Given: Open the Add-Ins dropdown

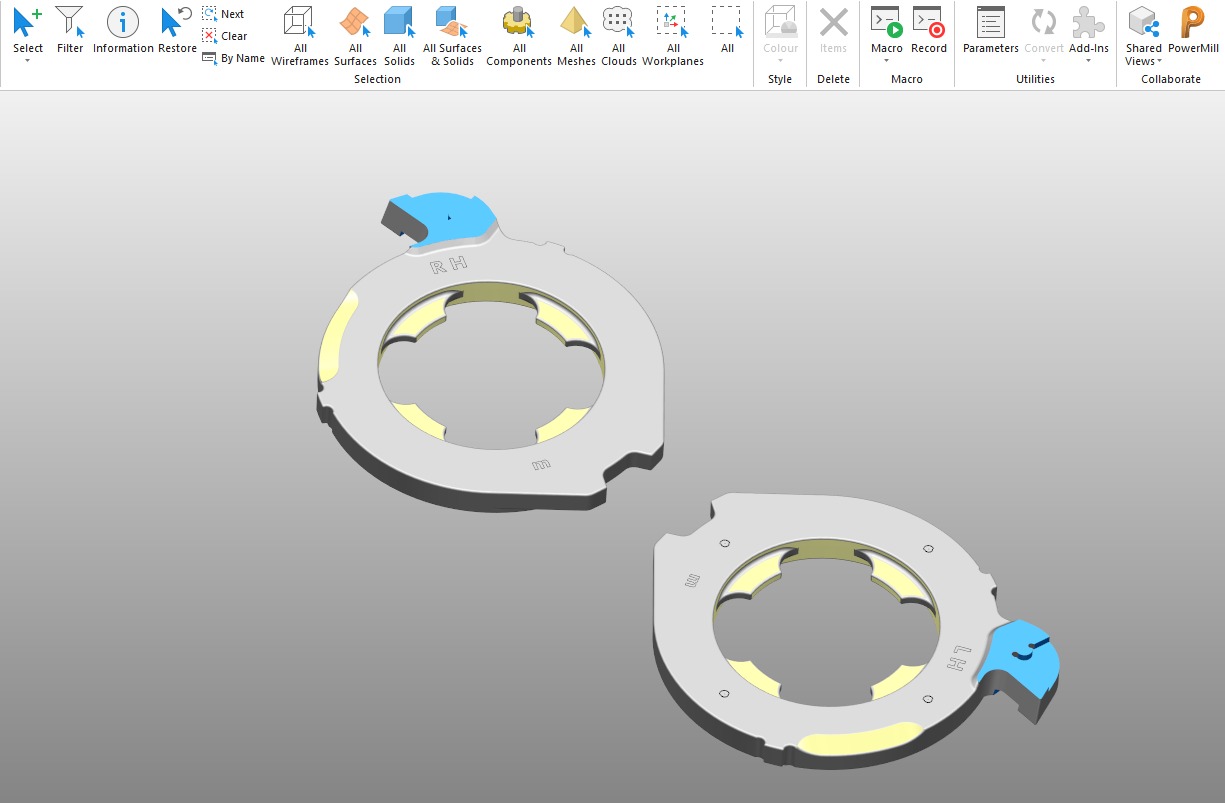Looking at the screenshot, I should tap(1088, 61).
